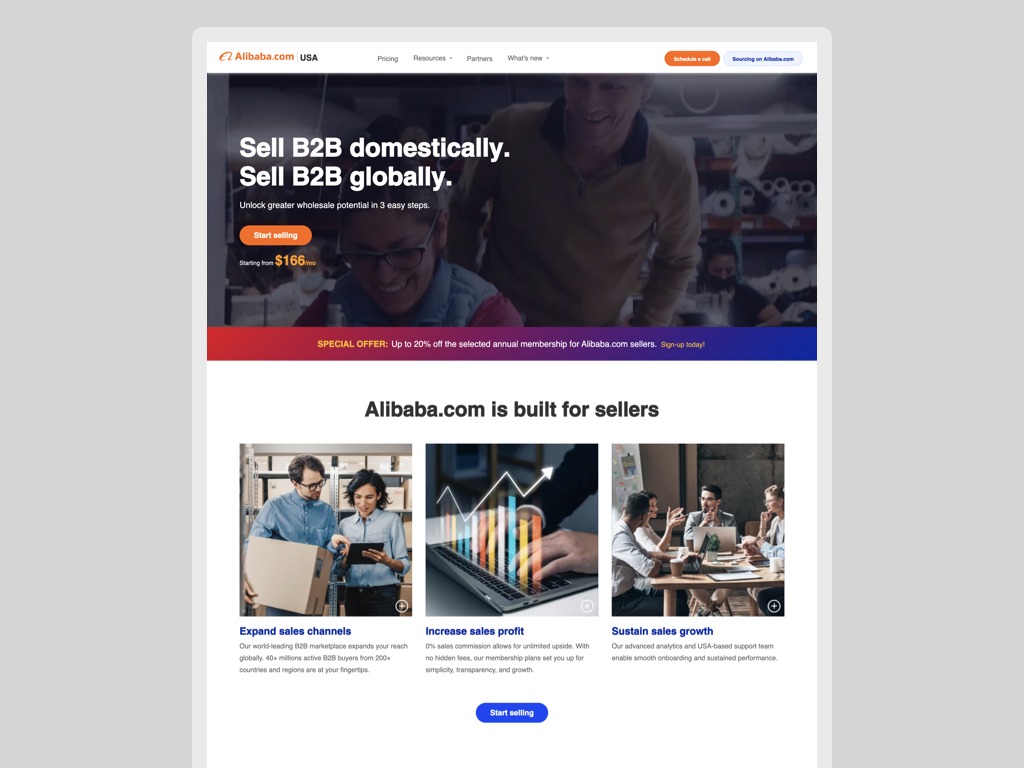1024x768 pixels.
Task: Open the Expand sales channels heading
Action: (295, 631)
